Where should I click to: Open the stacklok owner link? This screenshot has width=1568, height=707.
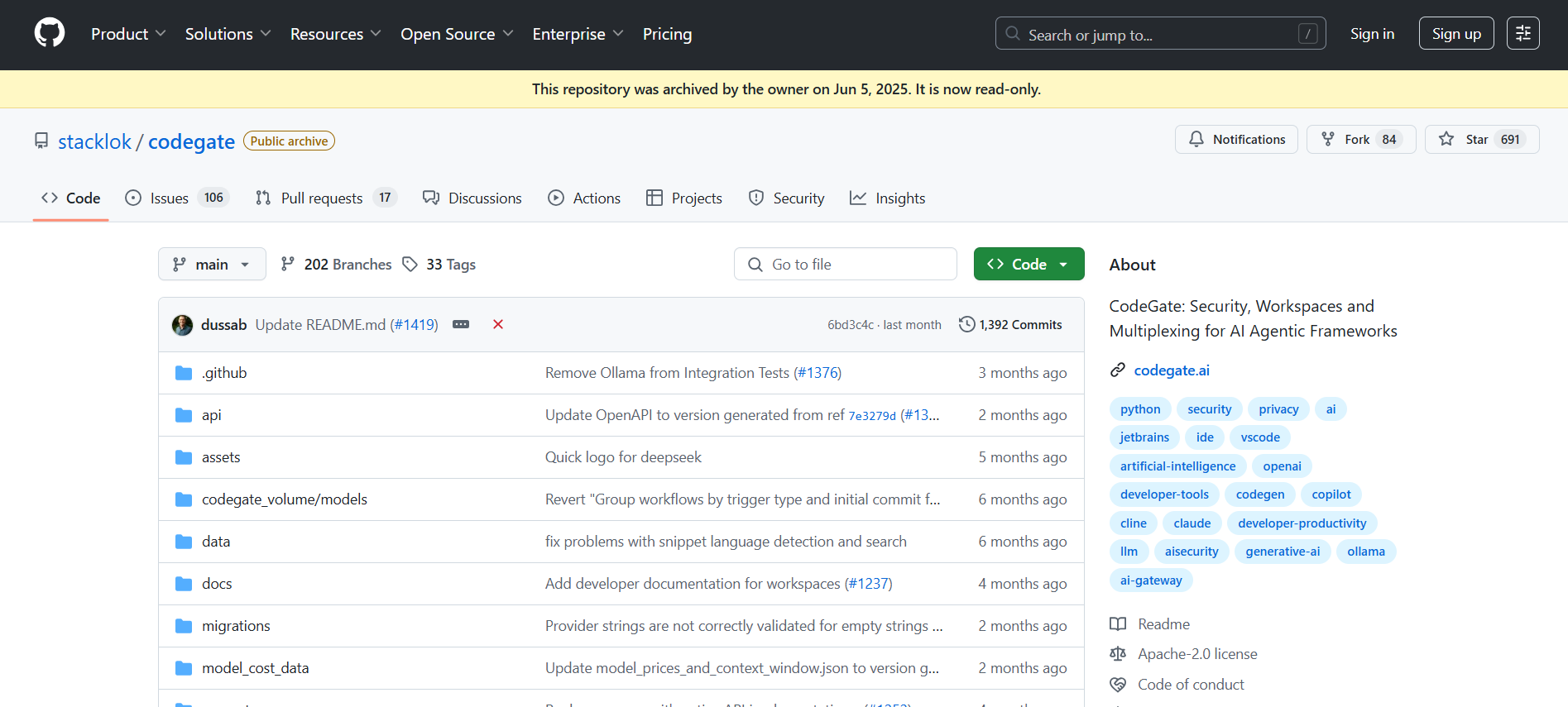(94, 141)
